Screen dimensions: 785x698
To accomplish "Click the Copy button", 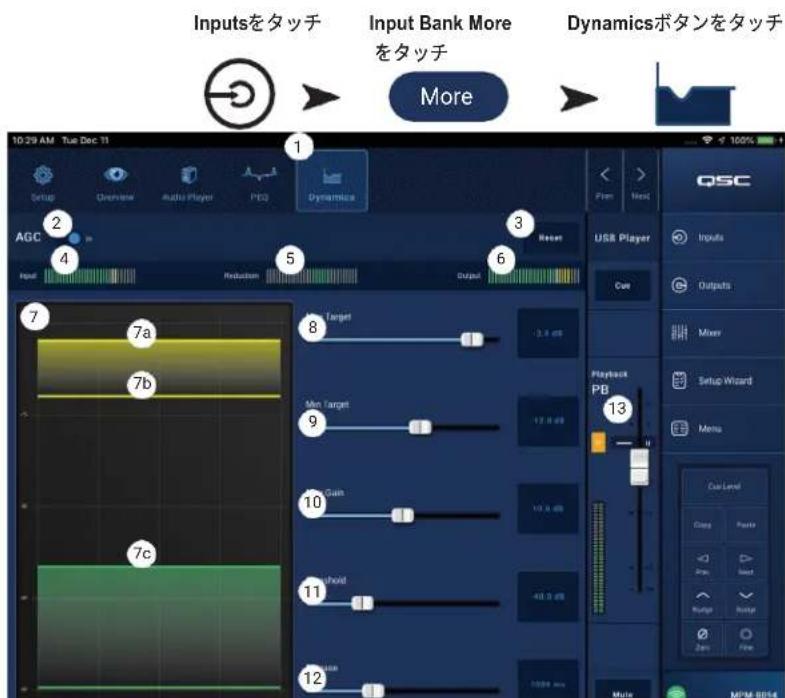I will [702, 525].
